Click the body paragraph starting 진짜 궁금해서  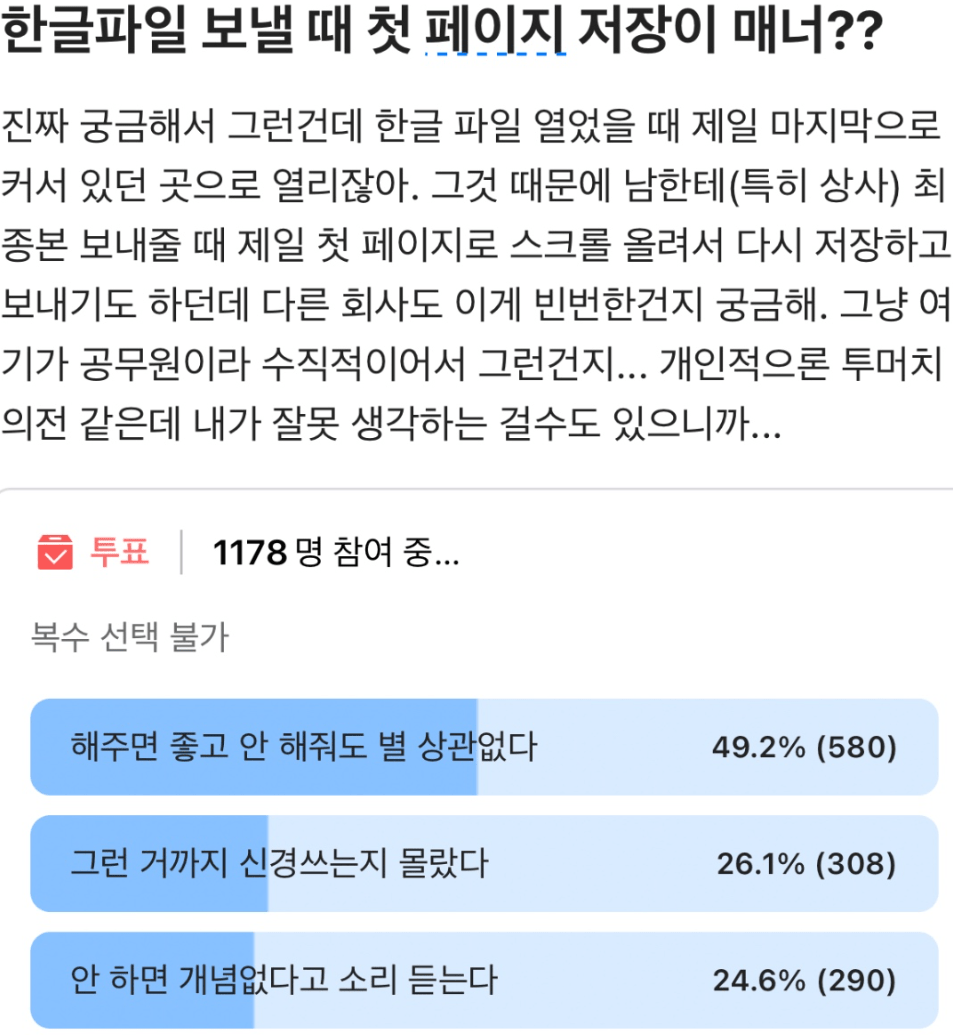pos(475,274)
